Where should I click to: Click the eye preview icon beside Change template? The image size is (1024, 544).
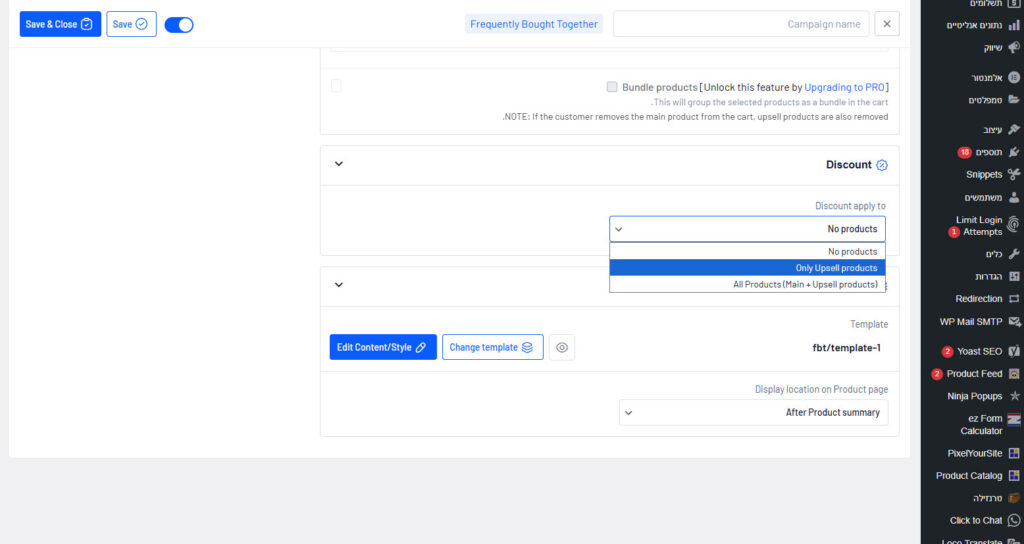(x=562, y=347)
